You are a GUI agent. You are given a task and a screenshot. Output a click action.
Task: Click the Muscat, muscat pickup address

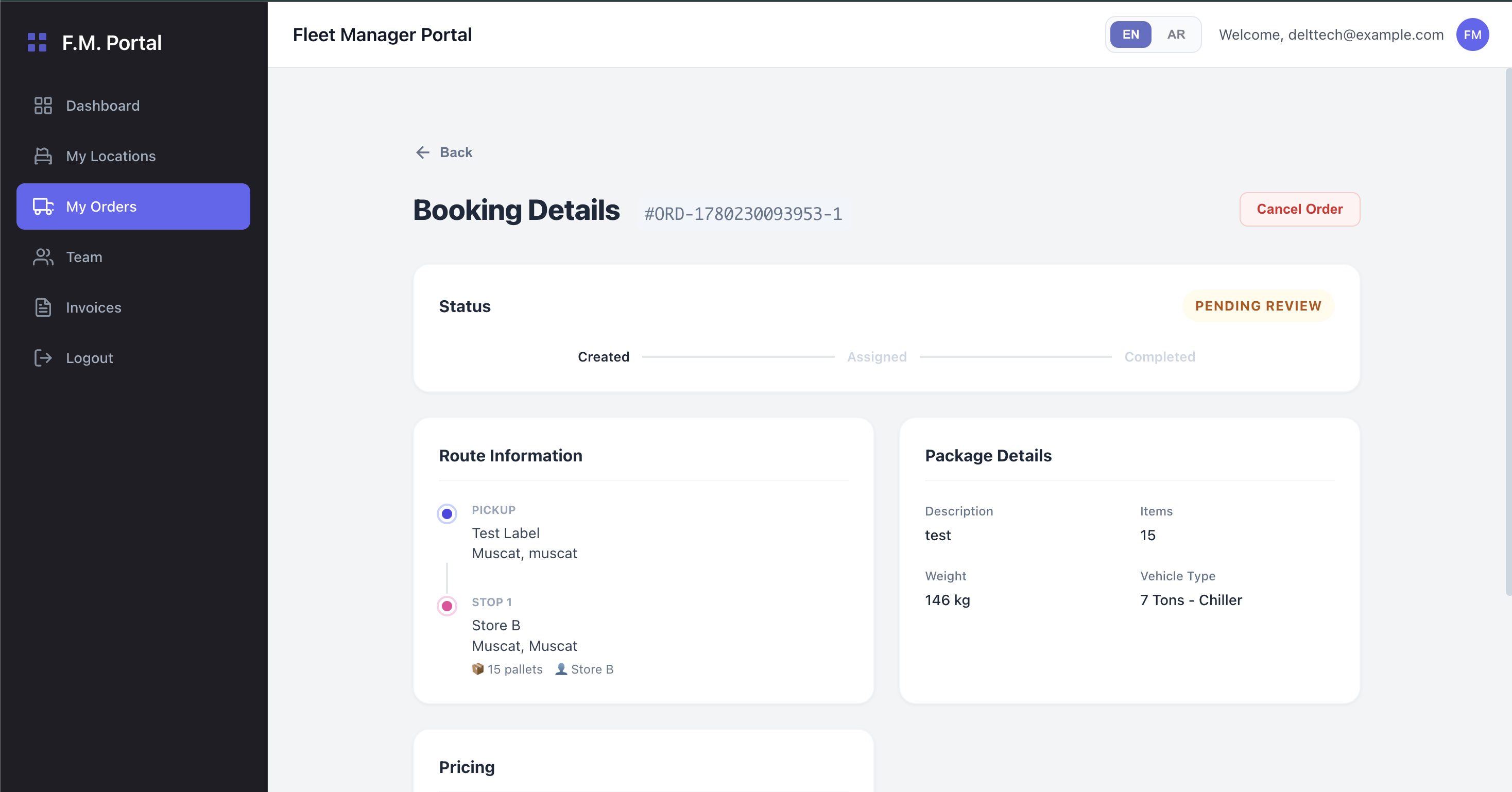(x=524, y=554)
